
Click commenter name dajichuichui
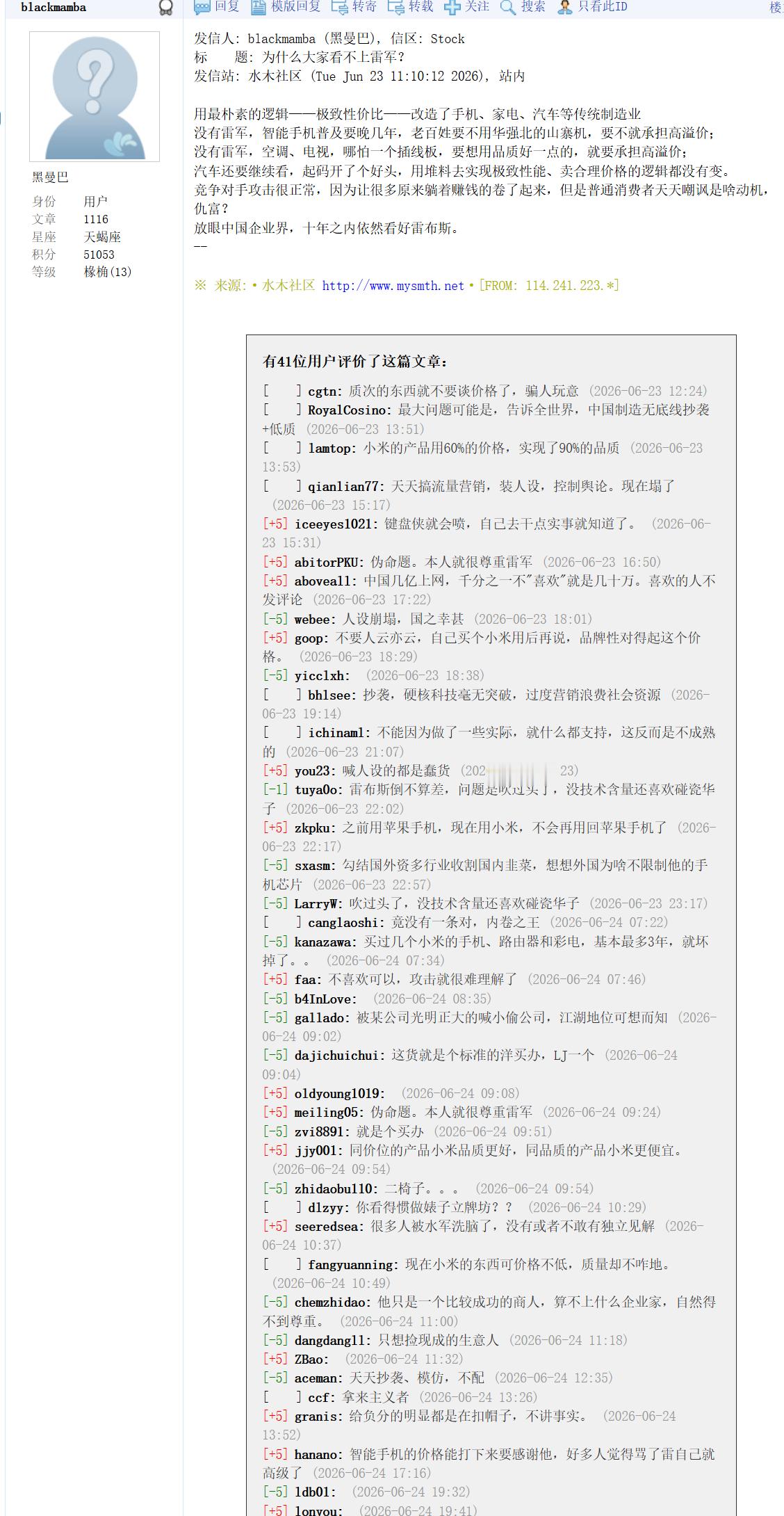(337, 1056)
